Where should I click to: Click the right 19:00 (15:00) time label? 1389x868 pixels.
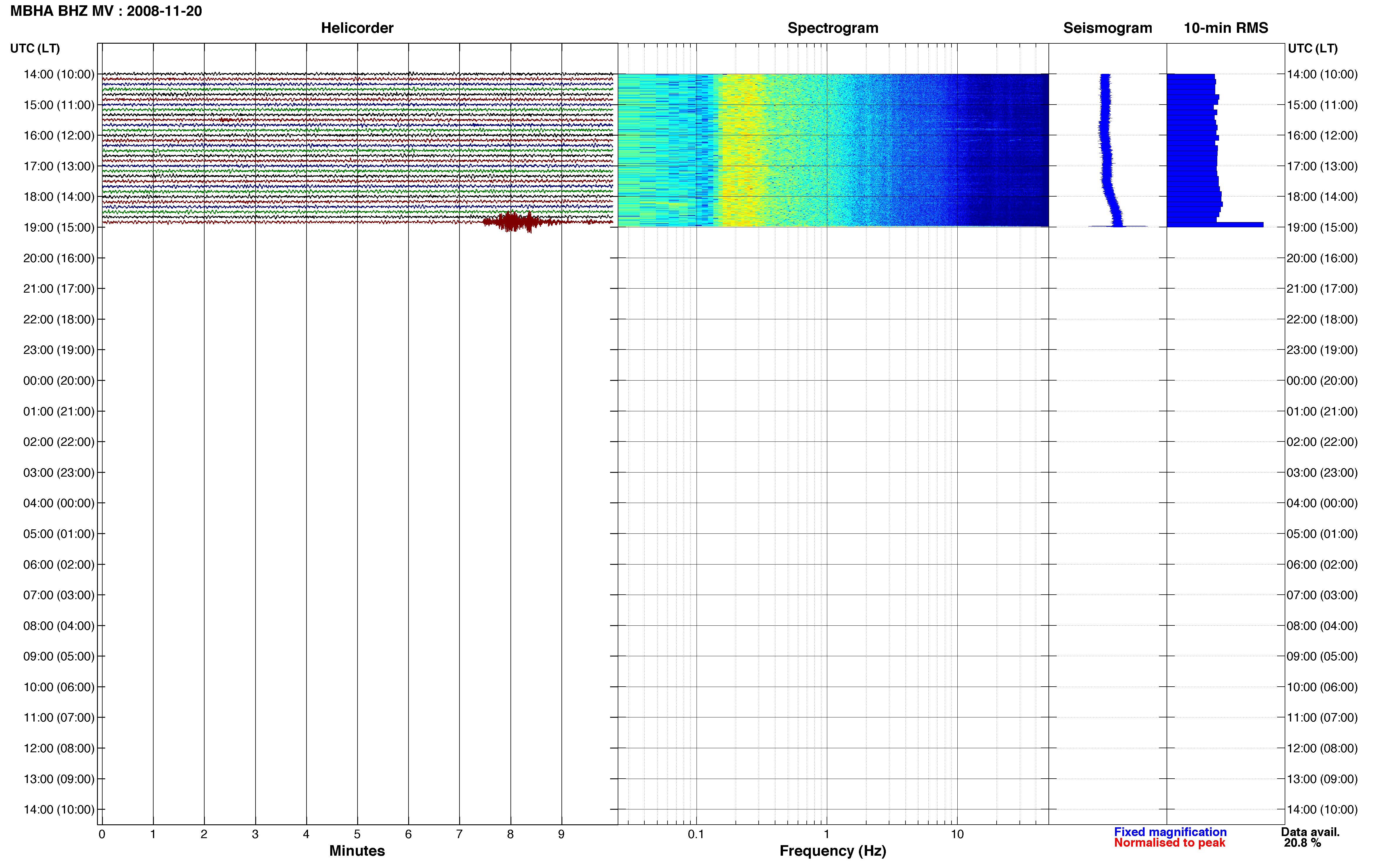[x=1322, y=227]
